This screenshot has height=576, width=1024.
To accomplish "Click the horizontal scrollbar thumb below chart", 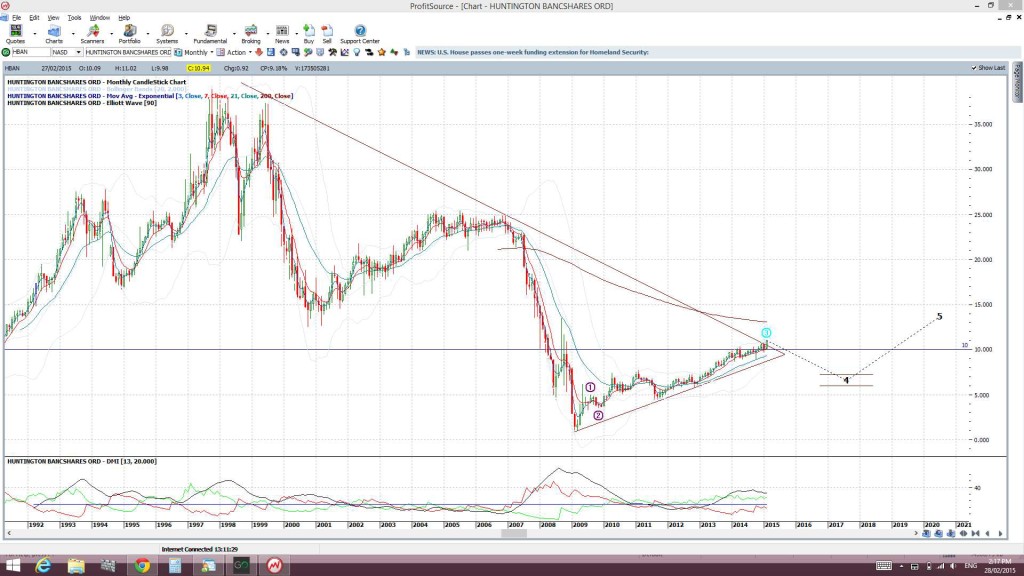I will 514,534.
